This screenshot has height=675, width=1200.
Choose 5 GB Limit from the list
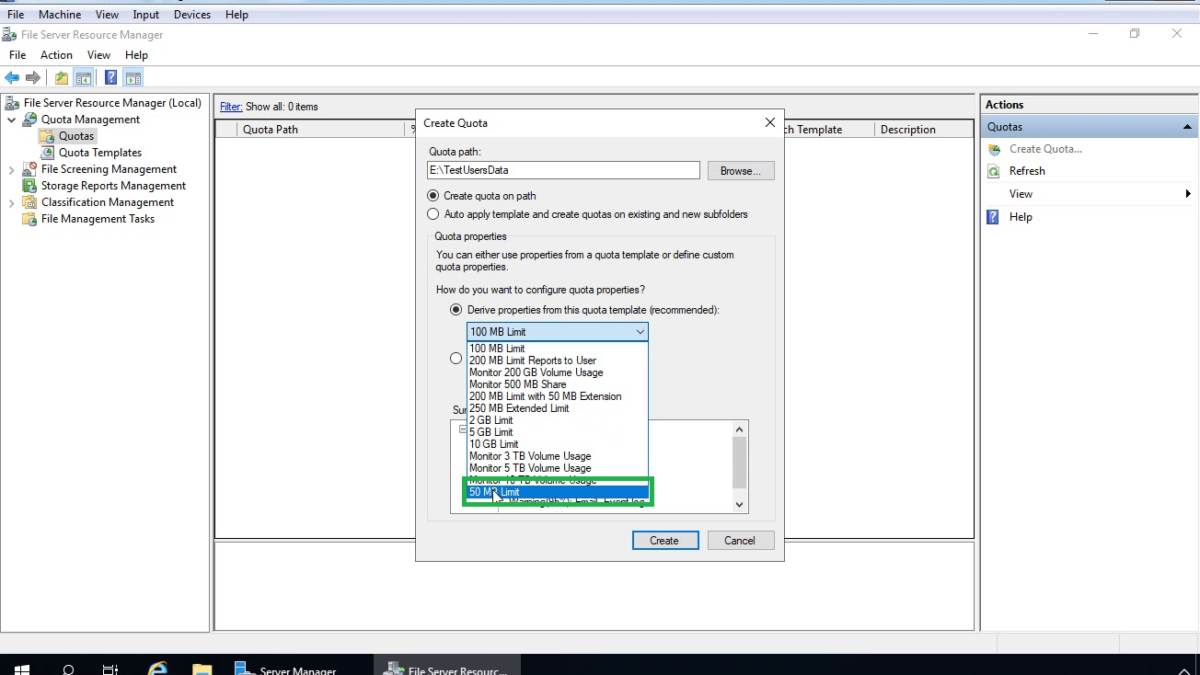(558, 432)
